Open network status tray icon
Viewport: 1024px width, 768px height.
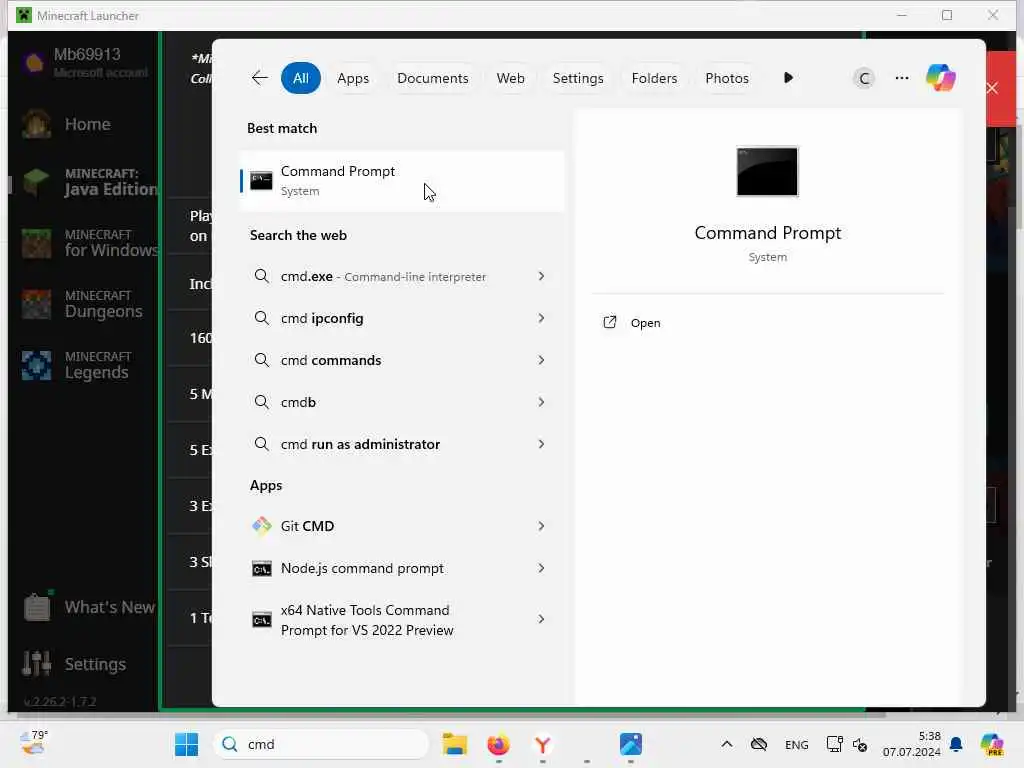[x=834, y=744]
